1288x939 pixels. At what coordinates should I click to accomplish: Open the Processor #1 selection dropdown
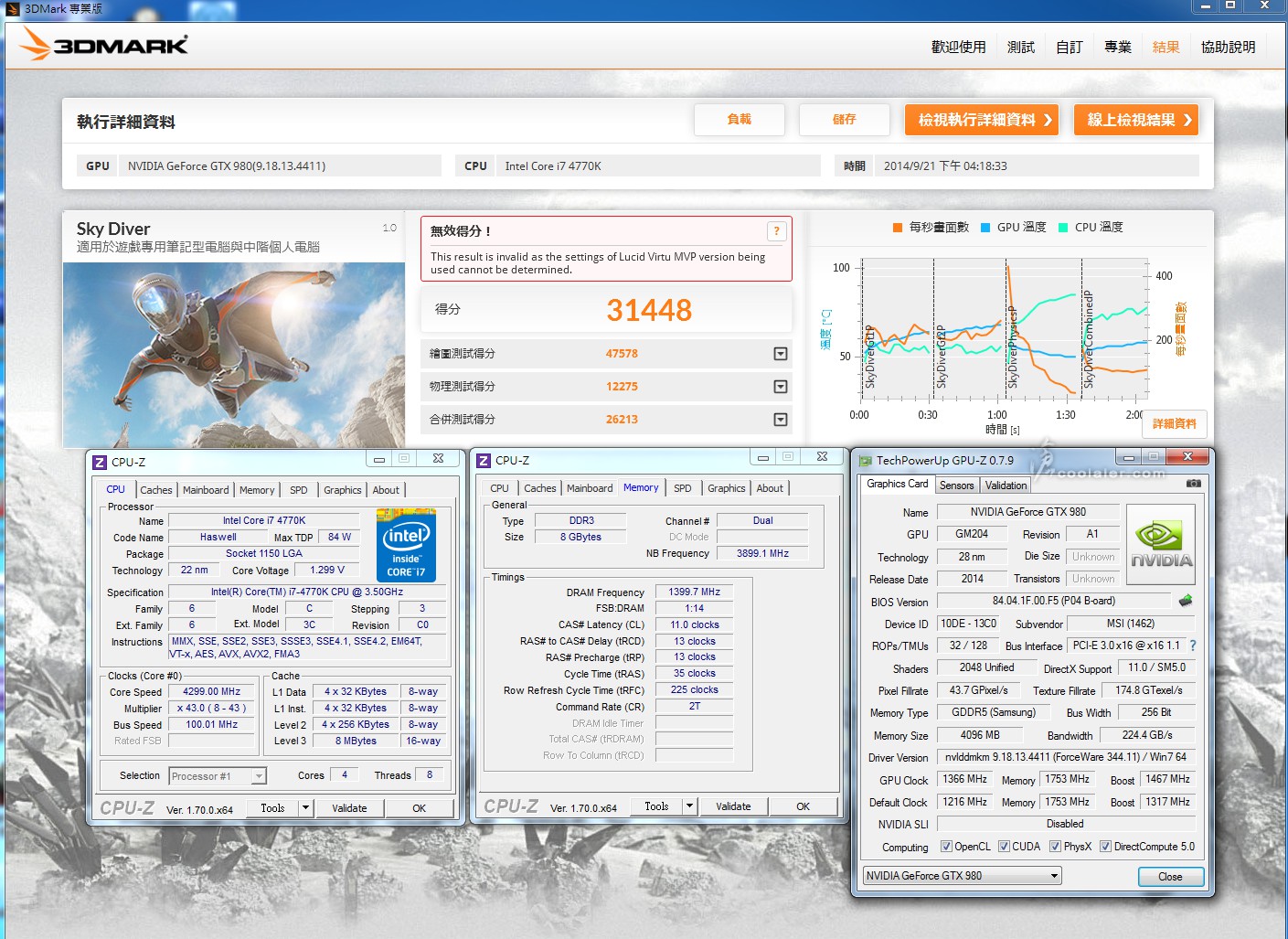pyautogui.click(x=218, y=776)
